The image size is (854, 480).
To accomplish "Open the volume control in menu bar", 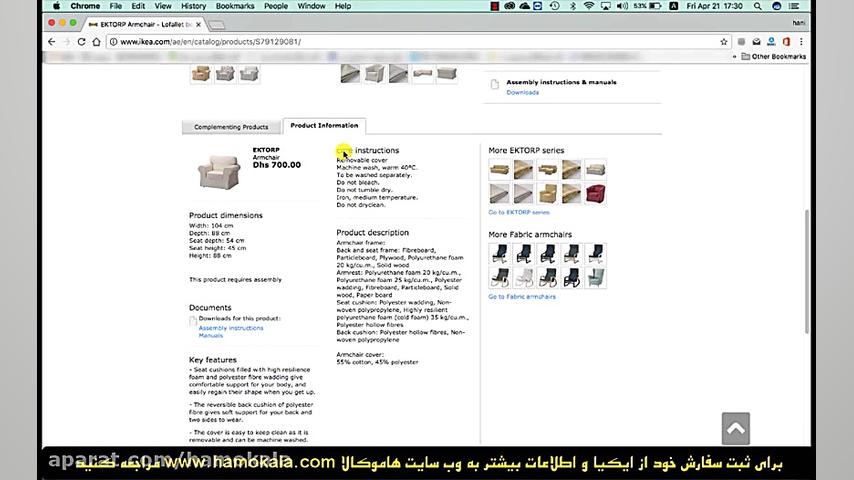I will [621, 6].
